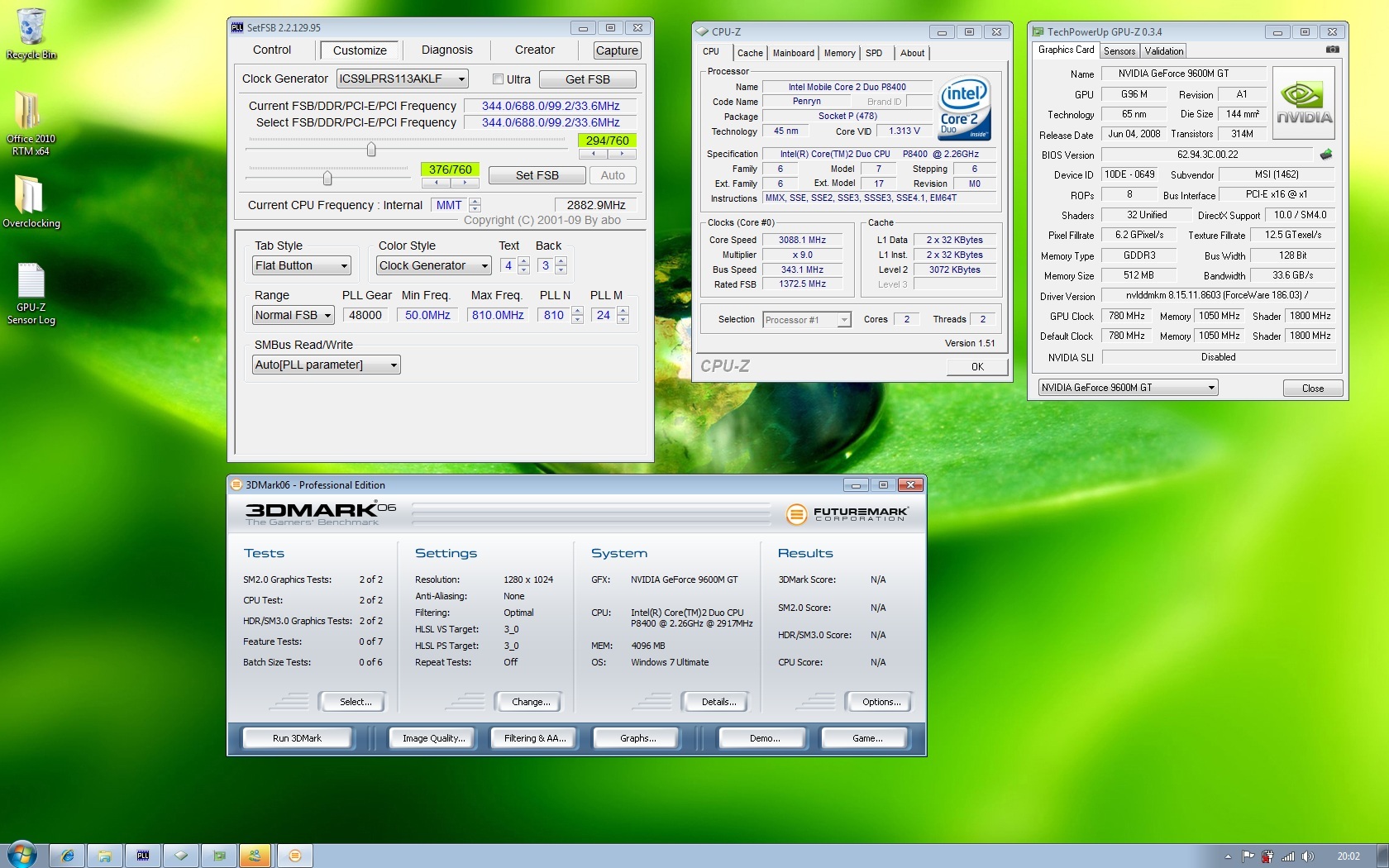Click the Max Freq. 810.0MHz field
1389x868 pixels.
coord(498,315)
